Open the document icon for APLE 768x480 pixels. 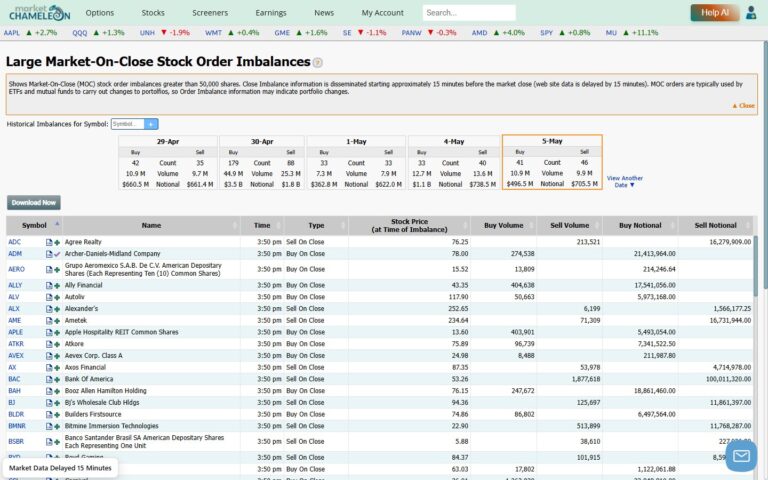(x=49, y=333)
